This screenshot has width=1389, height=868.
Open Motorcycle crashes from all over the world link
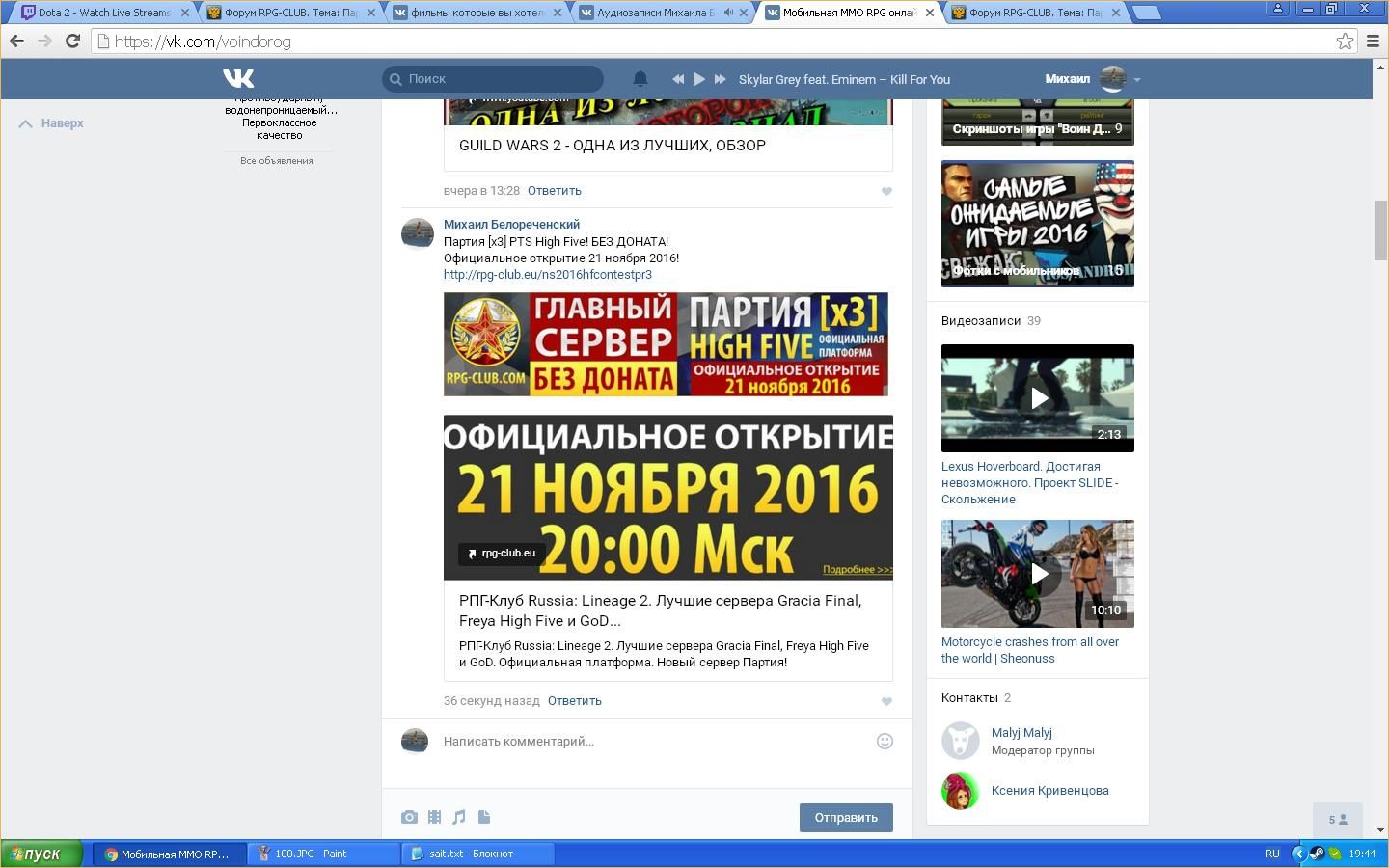(1030, 650)
